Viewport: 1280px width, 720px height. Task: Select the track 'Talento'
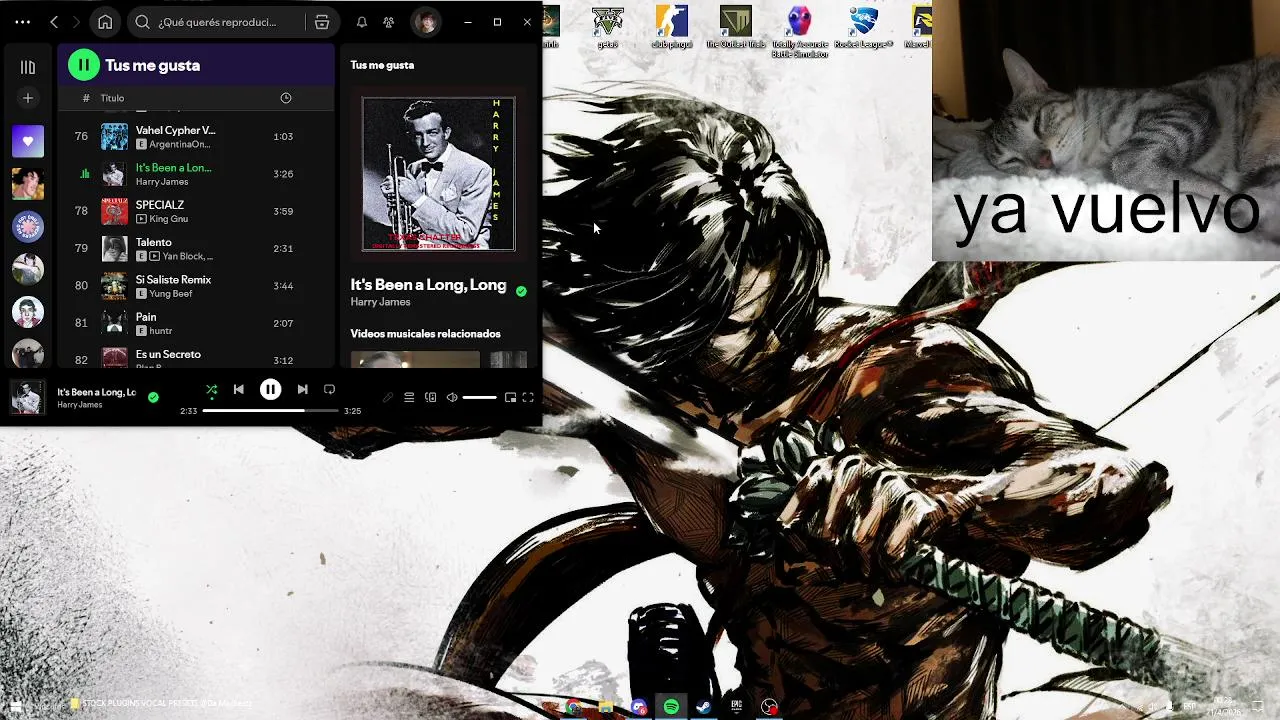pos(196,248)
